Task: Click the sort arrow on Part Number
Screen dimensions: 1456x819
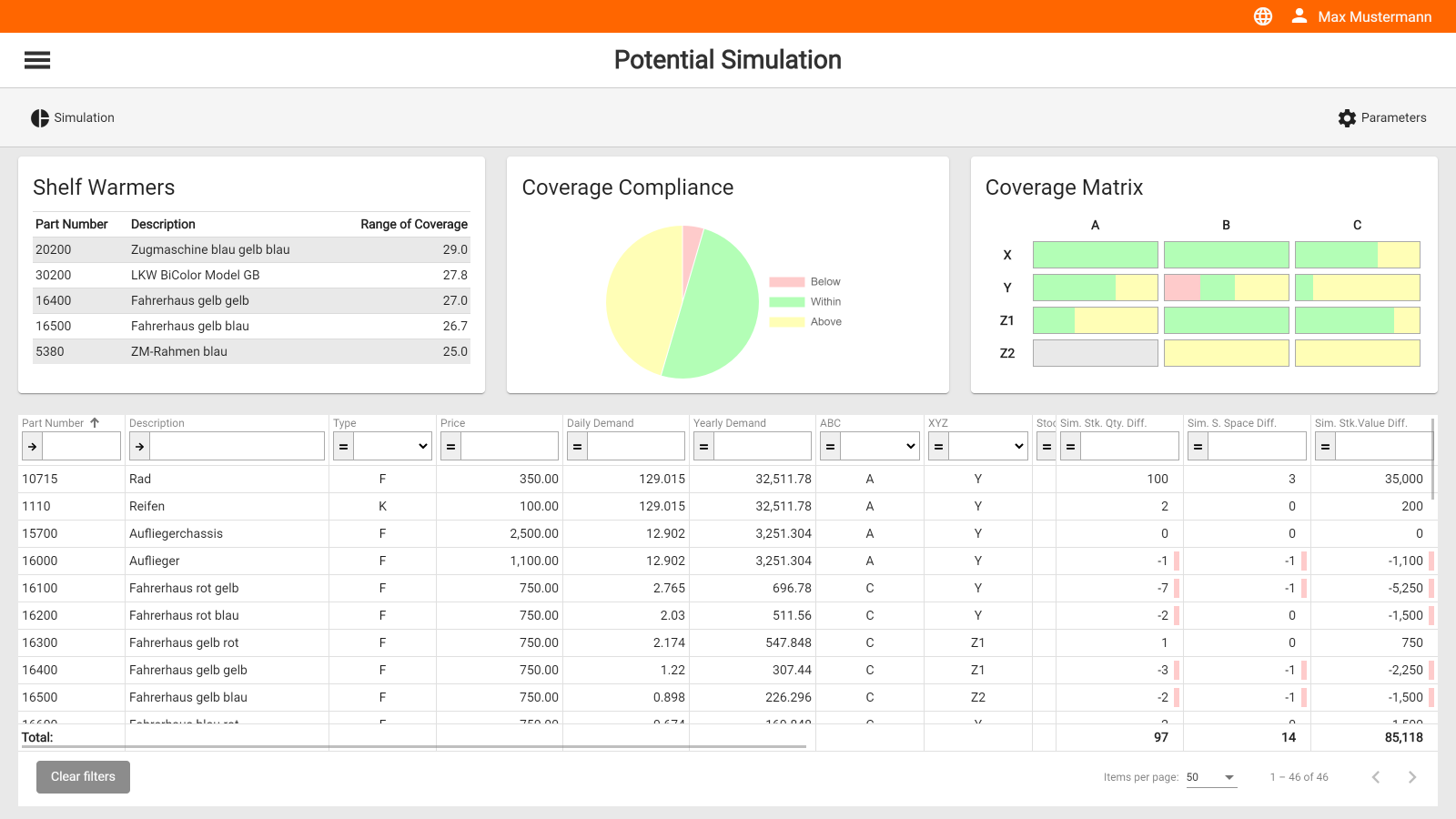Action: pos(95,423)
